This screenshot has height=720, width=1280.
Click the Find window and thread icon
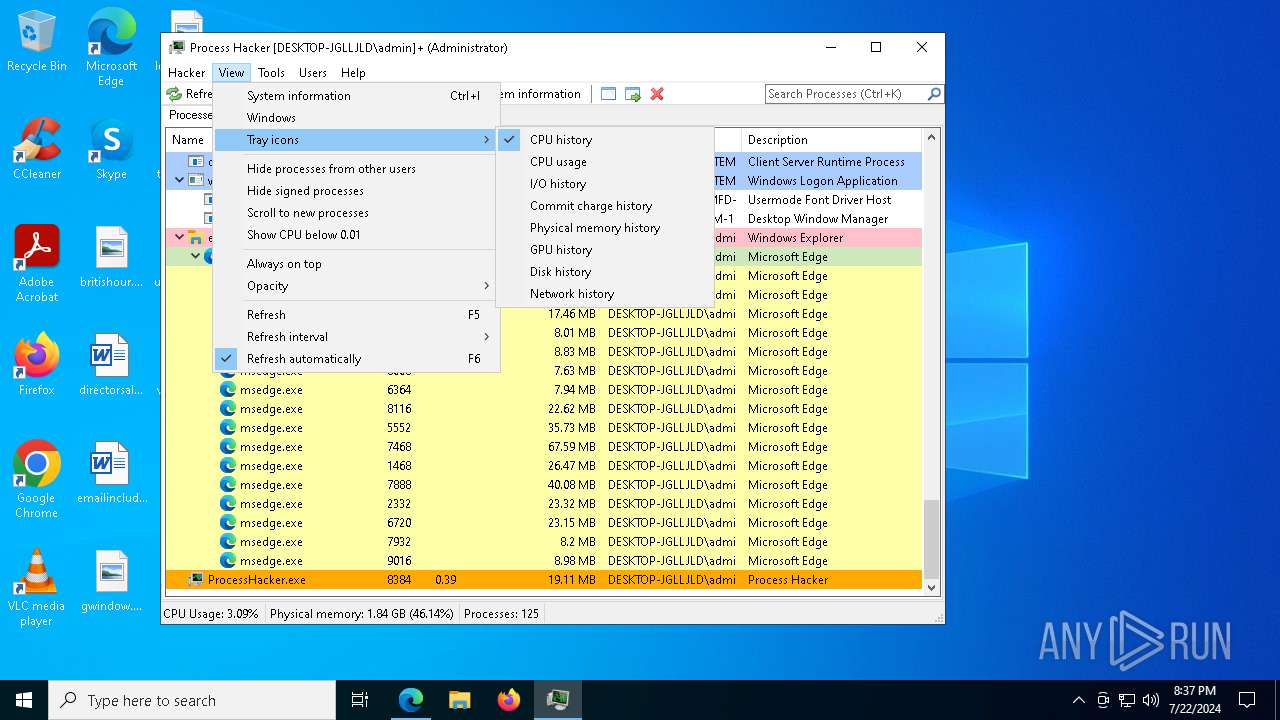pos(633,94)
